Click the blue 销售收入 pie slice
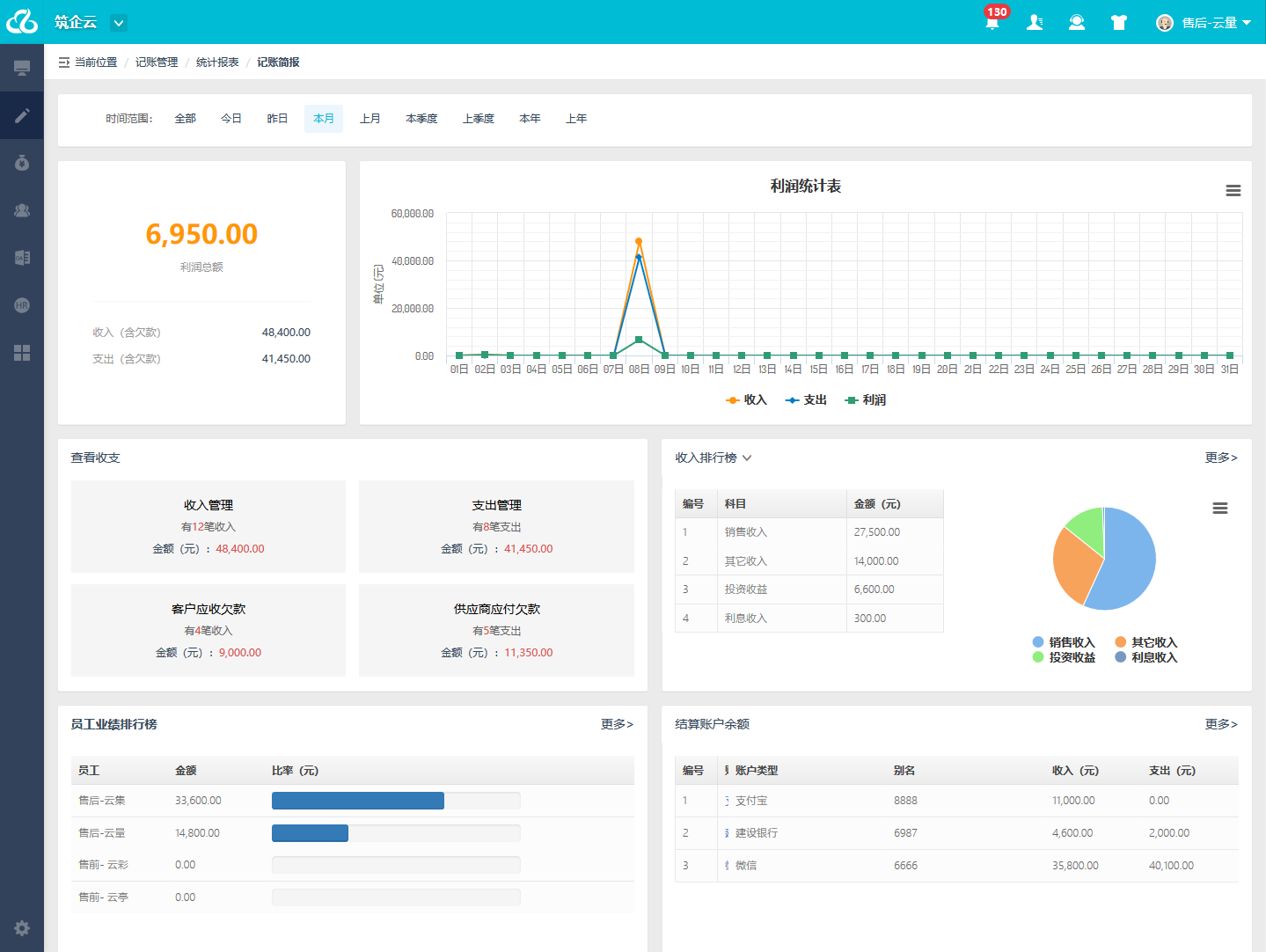 (x=1131, y=563)
